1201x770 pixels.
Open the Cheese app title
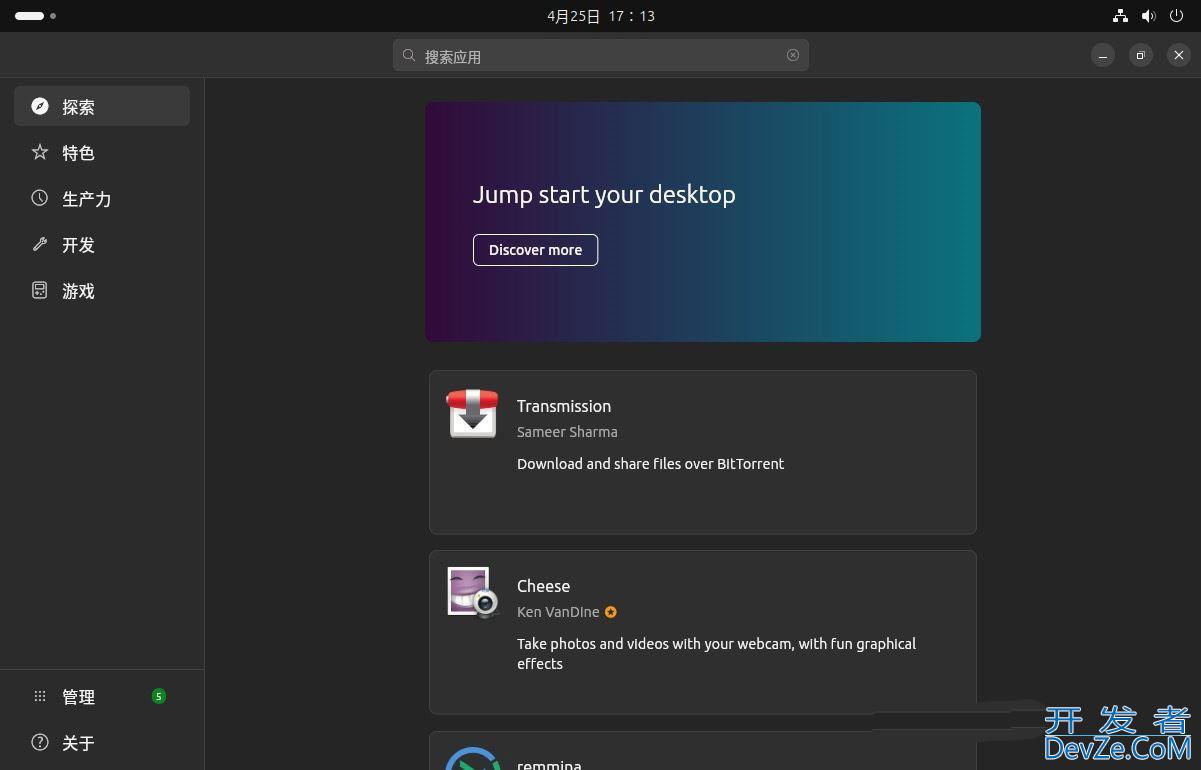tap(543, 586)
